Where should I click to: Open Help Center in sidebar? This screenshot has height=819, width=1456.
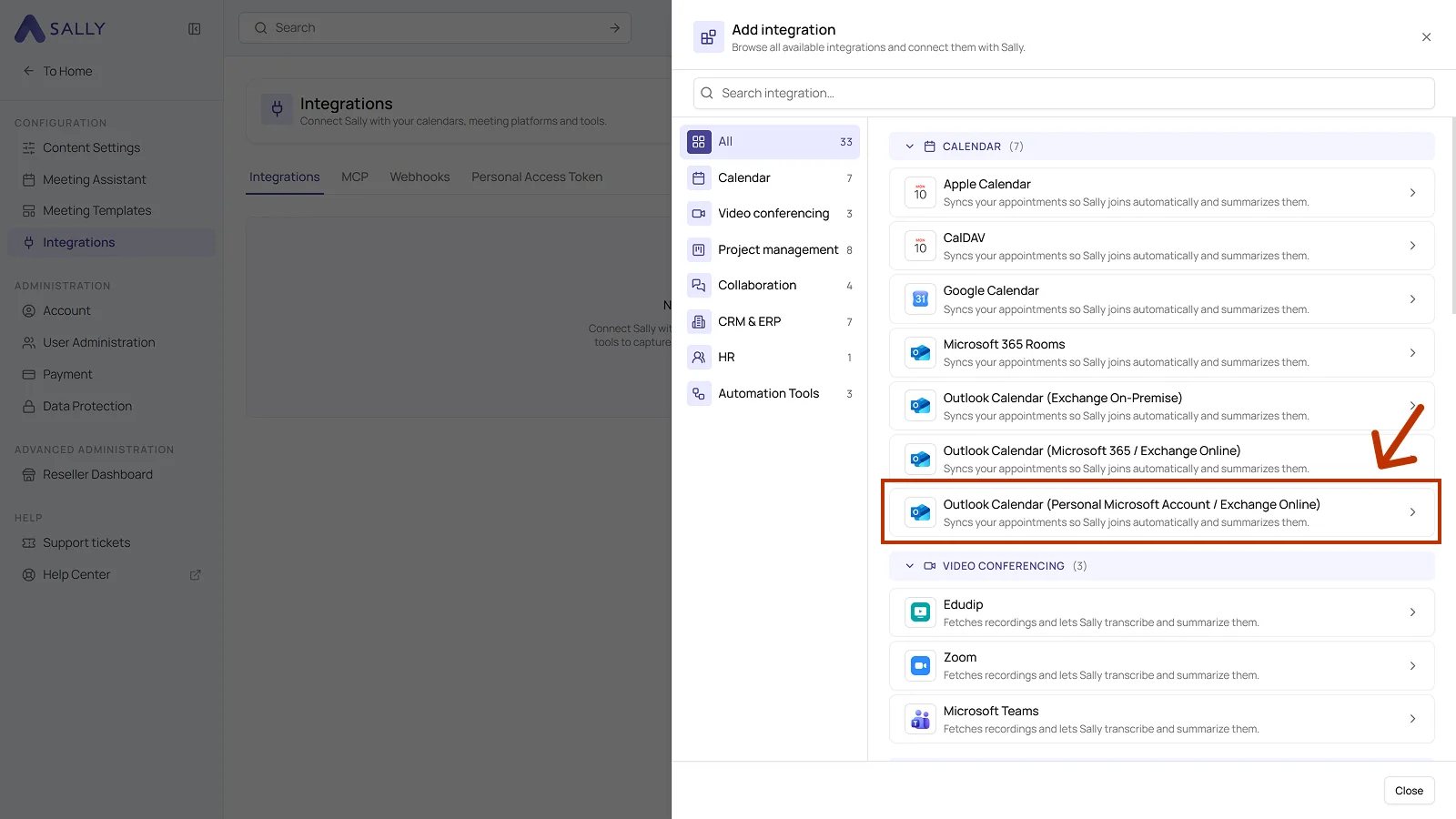coord(112,574)
